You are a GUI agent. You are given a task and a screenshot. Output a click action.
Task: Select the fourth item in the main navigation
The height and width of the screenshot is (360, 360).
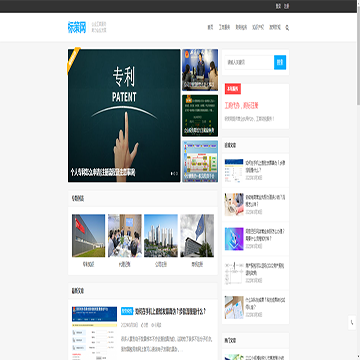coord(258,28)
